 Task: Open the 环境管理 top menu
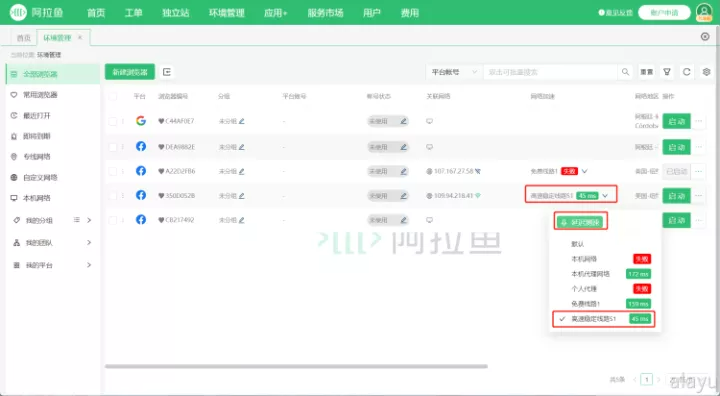[x=227, y=13]
